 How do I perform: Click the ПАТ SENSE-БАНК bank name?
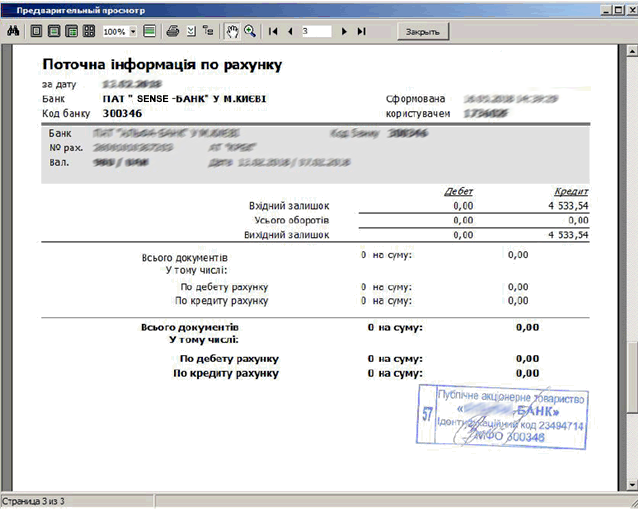[184, 99]
